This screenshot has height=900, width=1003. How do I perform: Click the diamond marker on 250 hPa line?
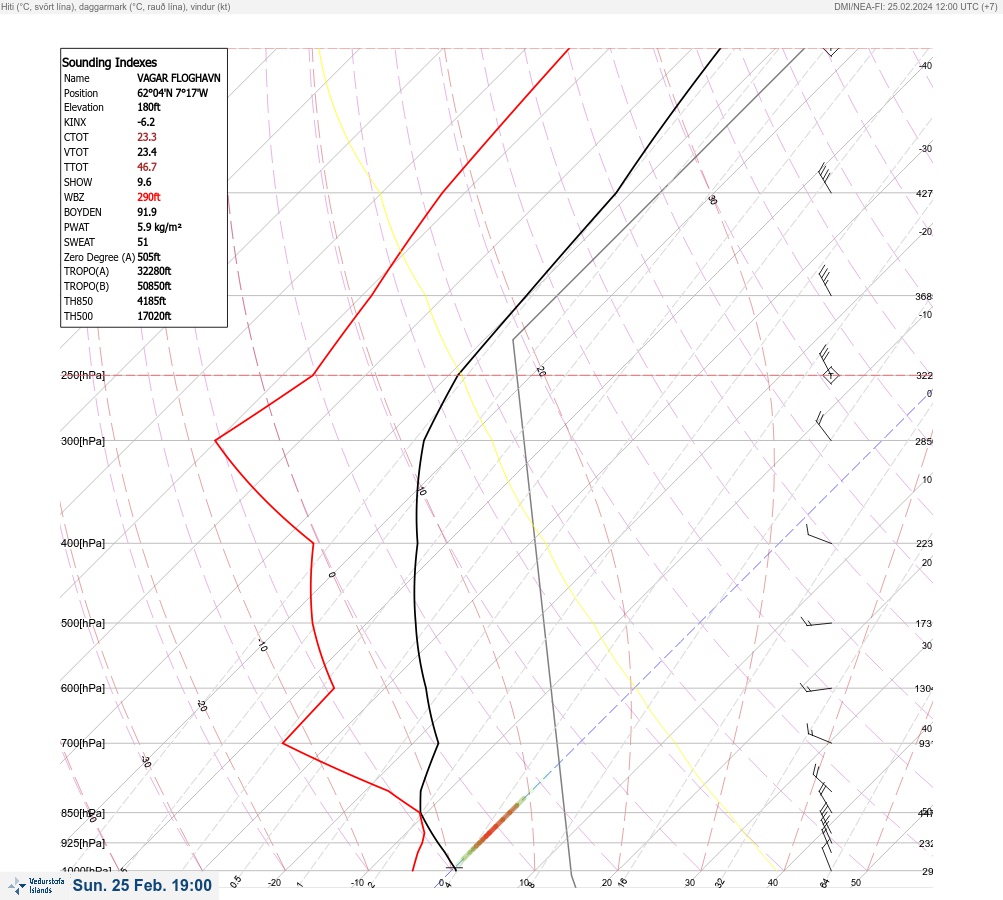(x=830, y=375)
